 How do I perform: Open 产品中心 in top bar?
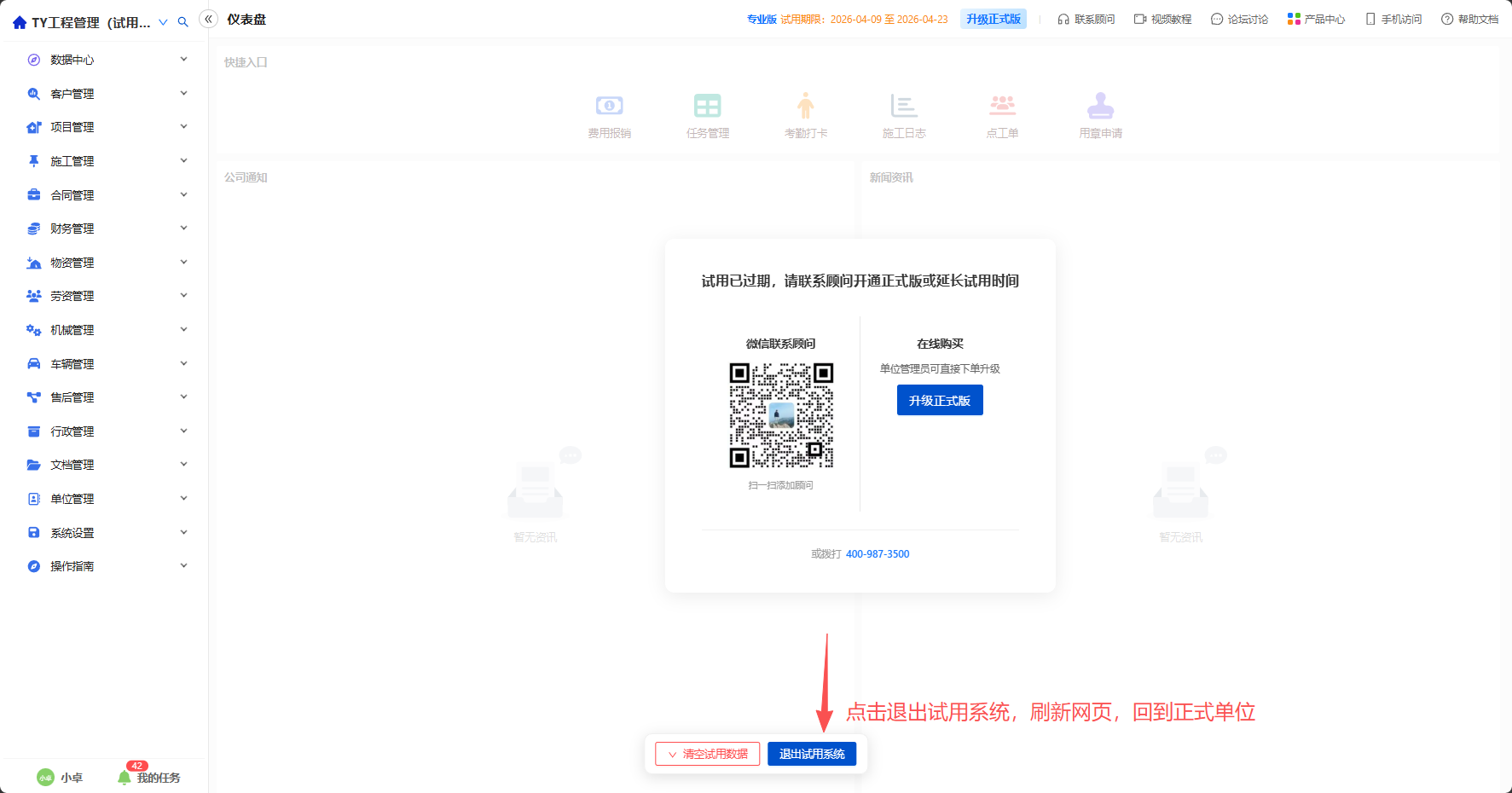pyautogui.click(x=1316, y=19)
